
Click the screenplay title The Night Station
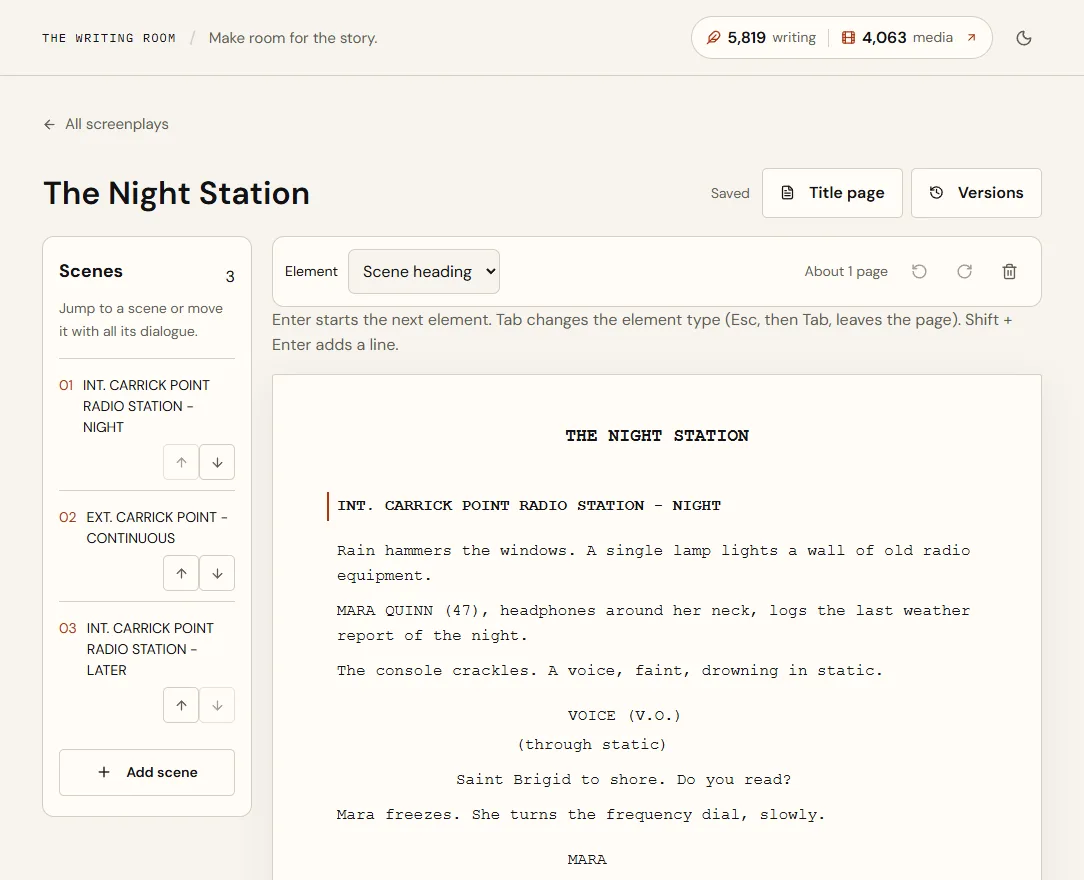click(x=176, y=193)
